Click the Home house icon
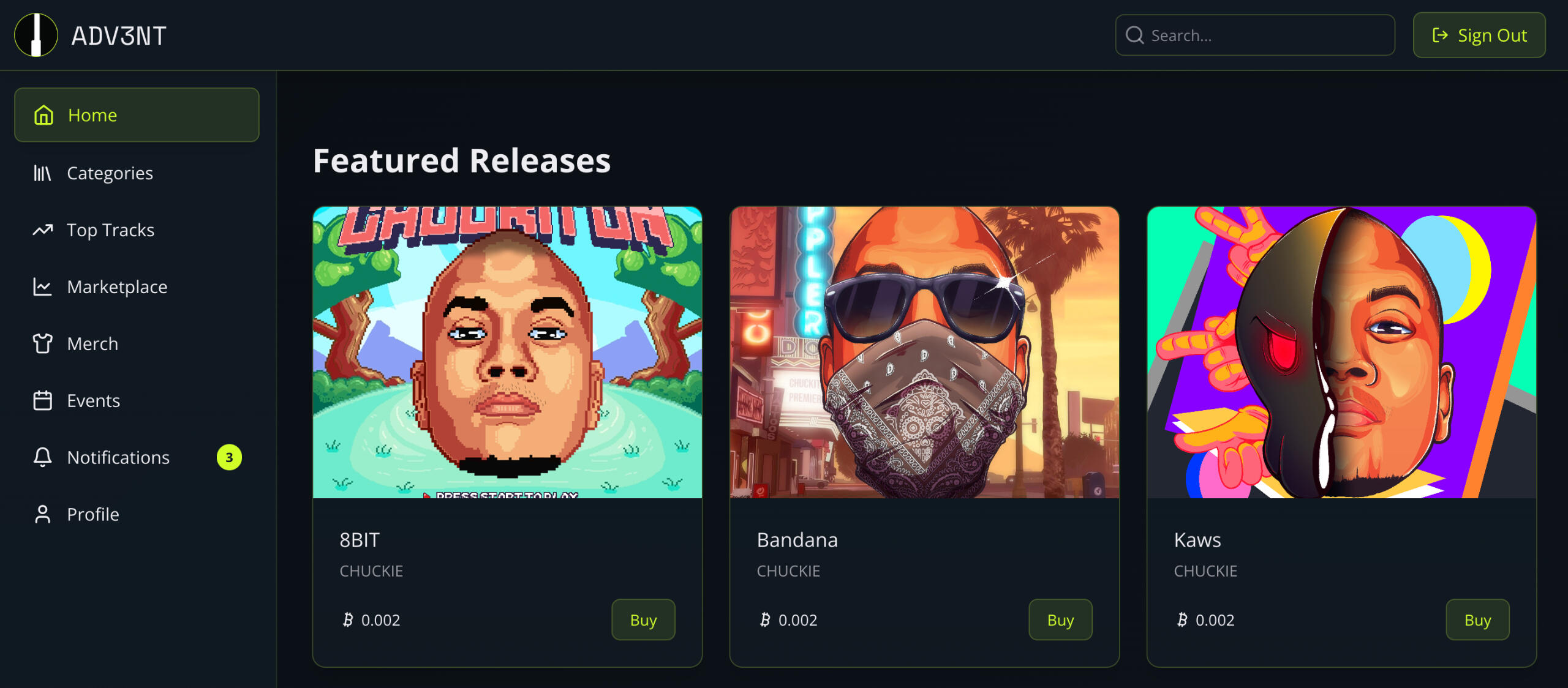This screenshot has width=1568, height=688. 43,115
